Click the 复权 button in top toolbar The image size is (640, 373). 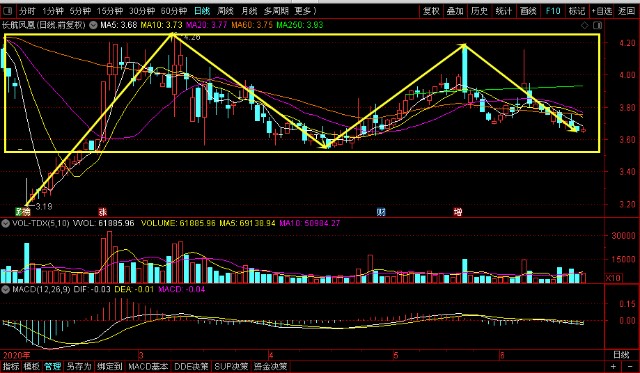tap(431, 11)
